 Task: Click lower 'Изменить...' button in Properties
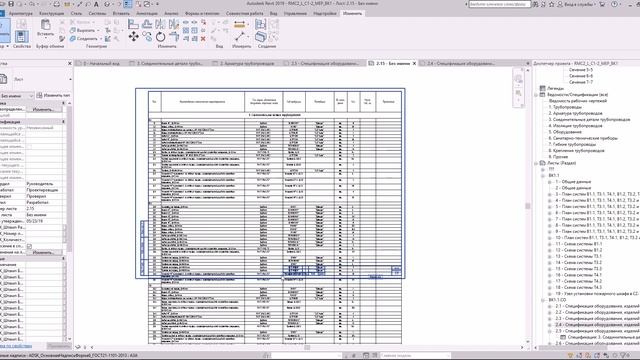[44, 252]
